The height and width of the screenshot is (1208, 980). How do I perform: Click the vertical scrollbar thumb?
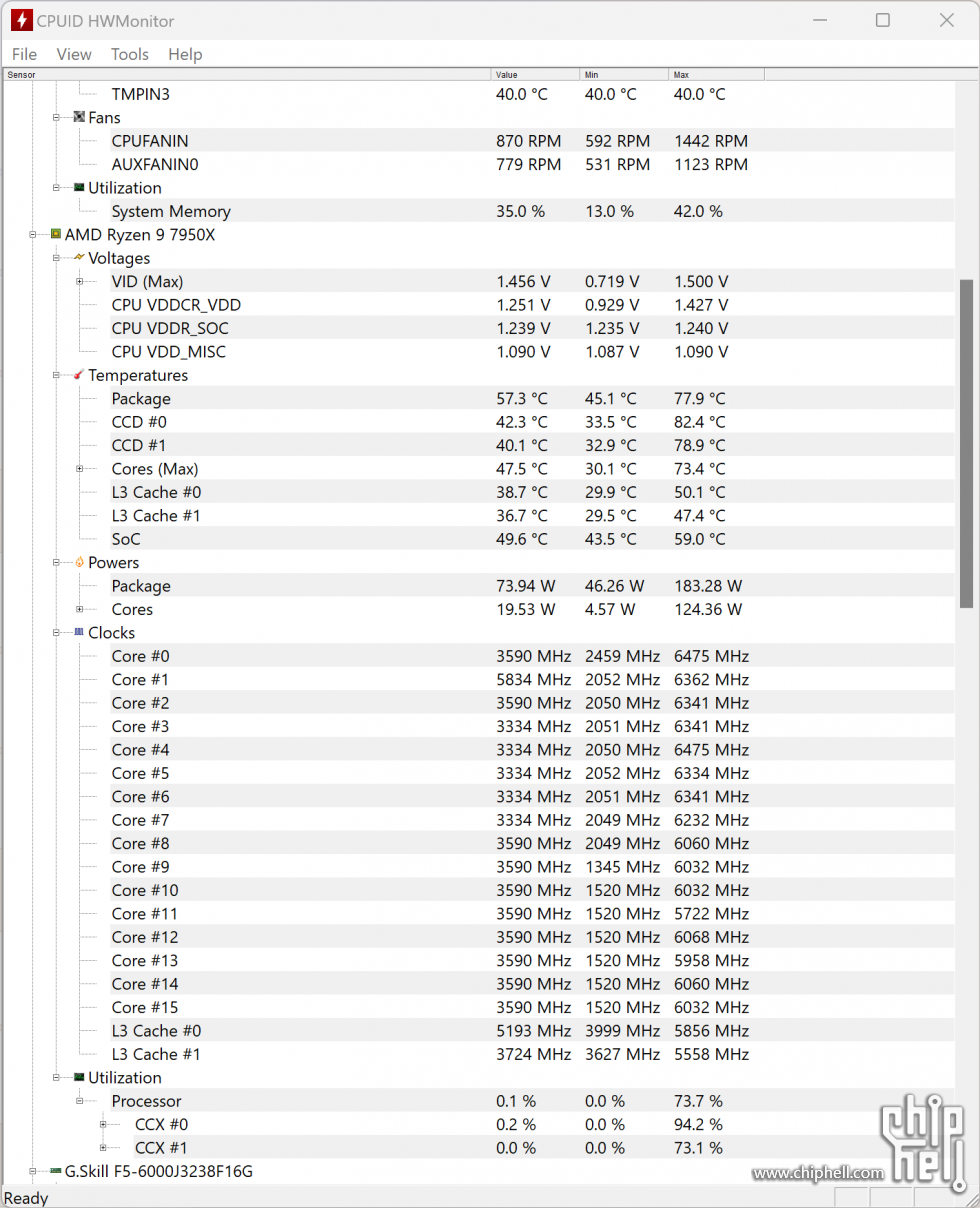click(966, 444)
